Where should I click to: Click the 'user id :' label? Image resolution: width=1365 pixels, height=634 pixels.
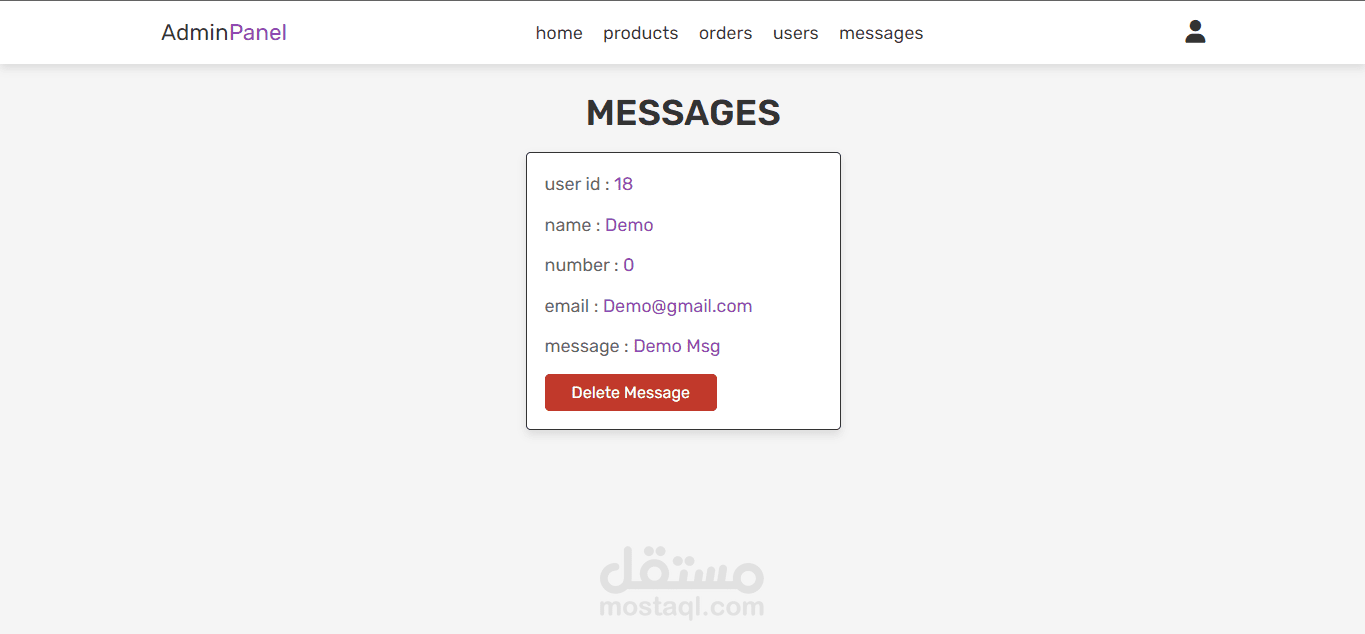tap(577, 184)
